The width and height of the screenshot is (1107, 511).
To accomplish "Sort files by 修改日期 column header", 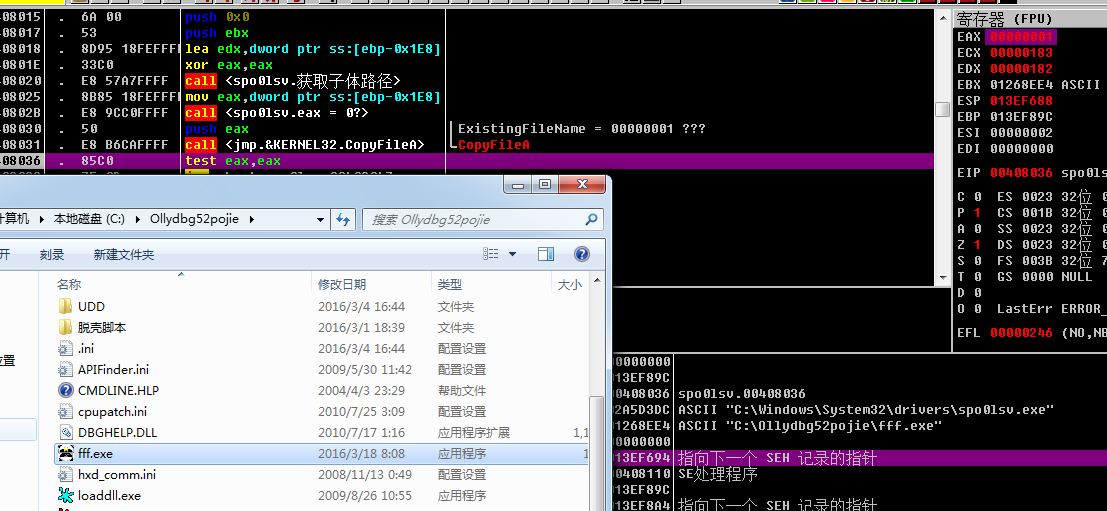I will pyautogui.click(x=342, y=285).
